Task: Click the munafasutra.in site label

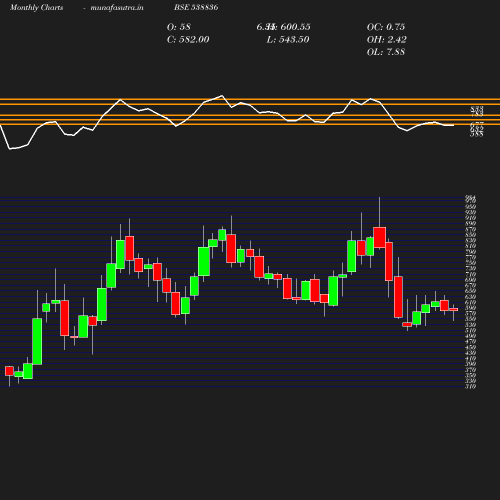Action: [x=117, y=8]
